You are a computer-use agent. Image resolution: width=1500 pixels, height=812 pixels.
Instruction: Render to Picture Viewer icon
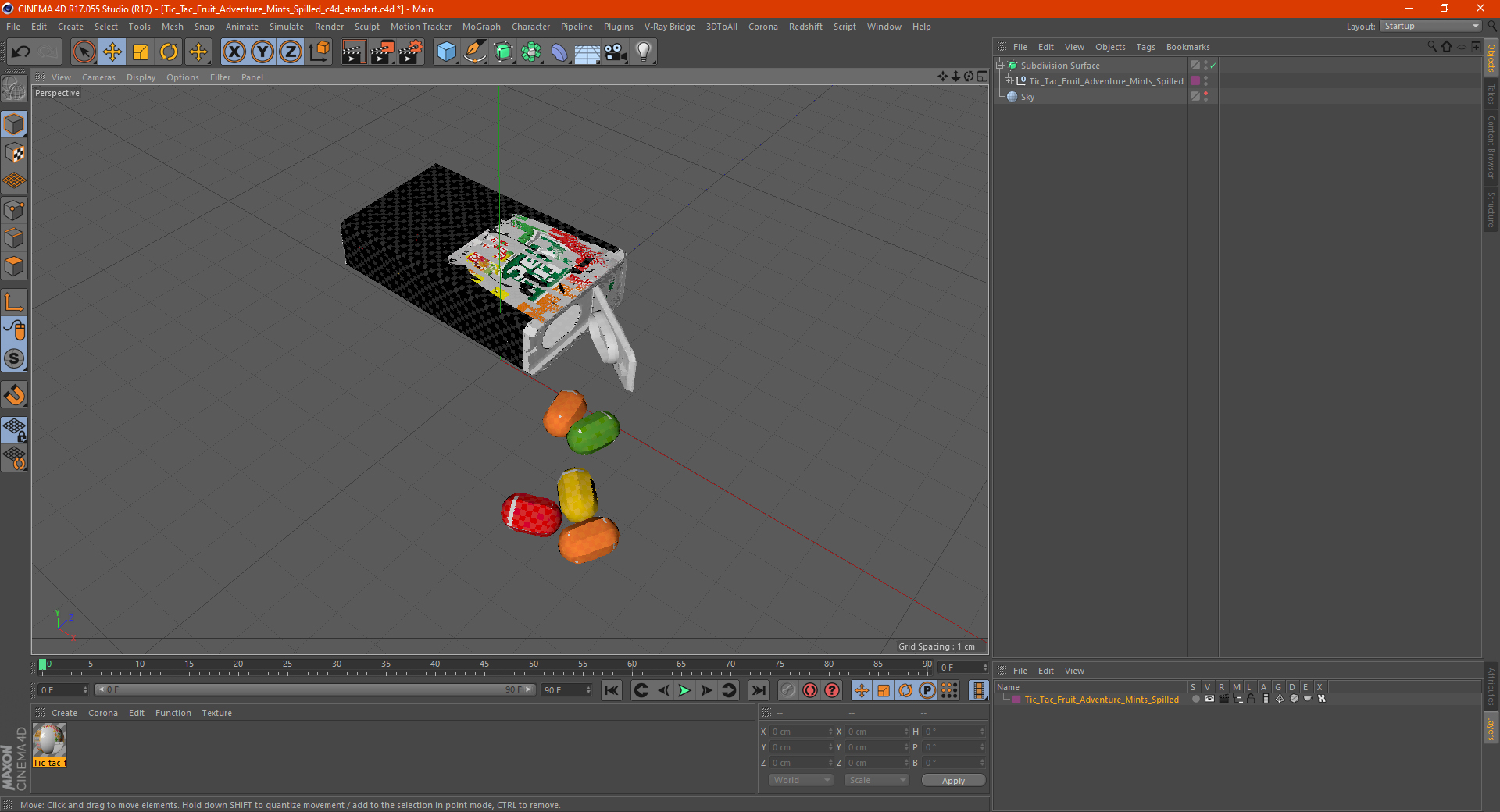pyautogui.click(x=382, y=52)
